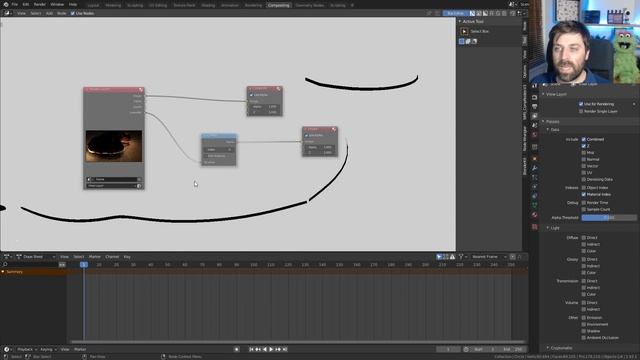Jump to the previous keyframe

tap(258, 349)
